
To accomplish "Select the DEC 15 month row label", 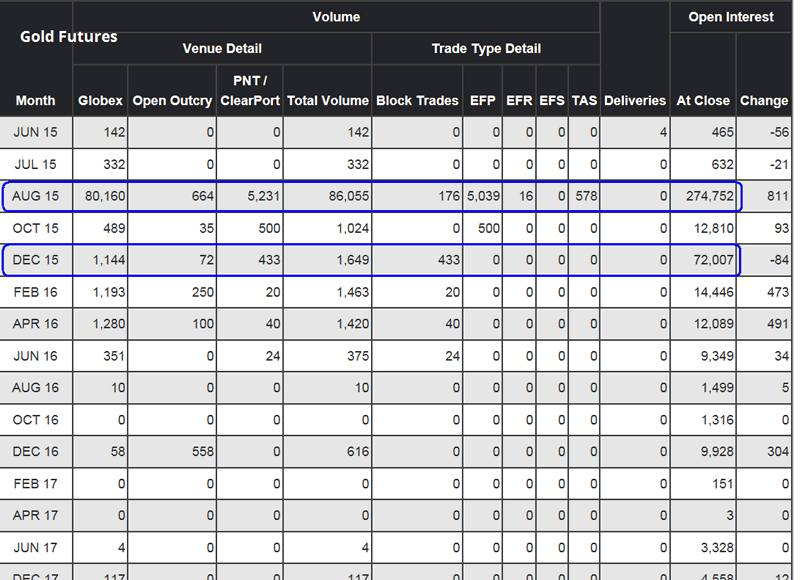I will click(x=36, y=261).
